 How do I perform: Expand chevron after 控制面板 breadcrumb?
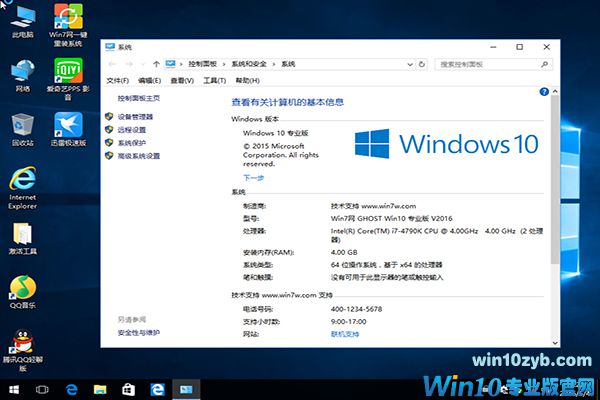click(224, 64)
